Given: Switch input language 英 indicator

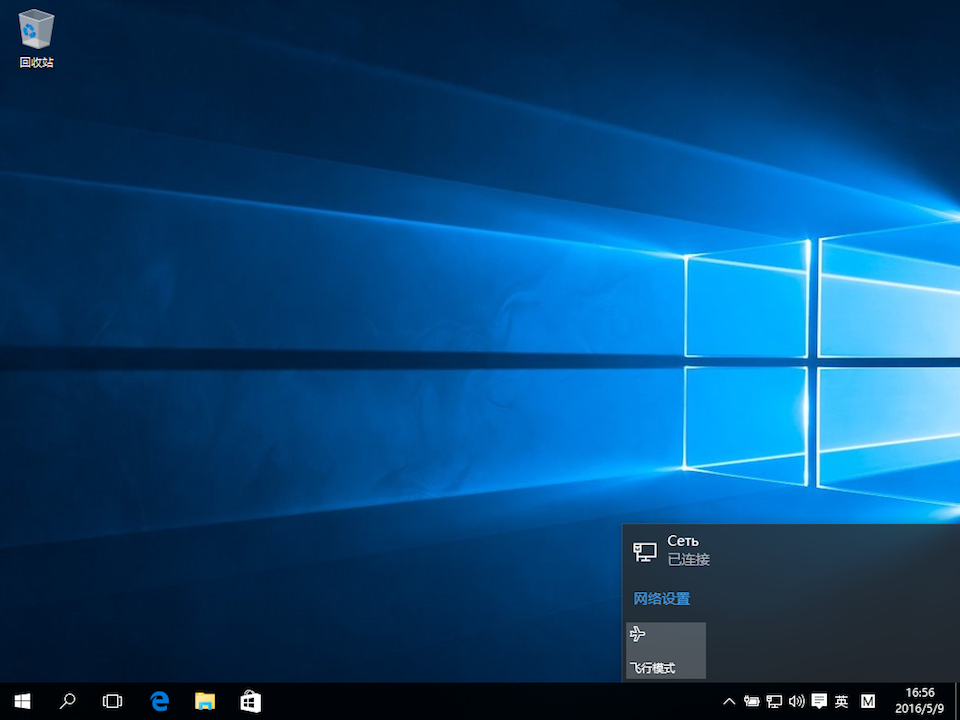Looking at the screenshot, I should [842, 702].
